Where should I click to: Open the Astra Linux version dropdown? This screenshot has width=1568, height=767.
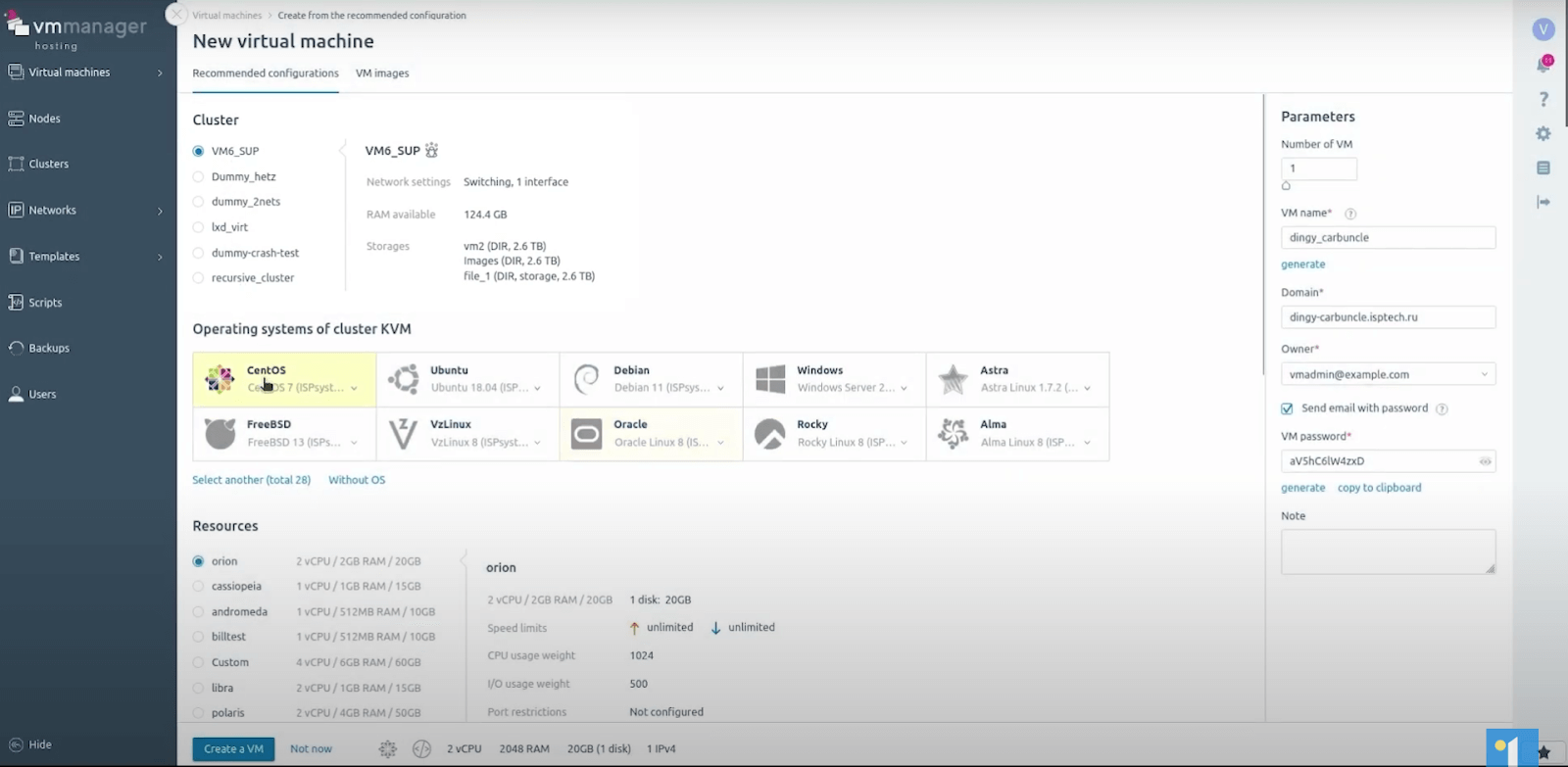pos(1087,389)
